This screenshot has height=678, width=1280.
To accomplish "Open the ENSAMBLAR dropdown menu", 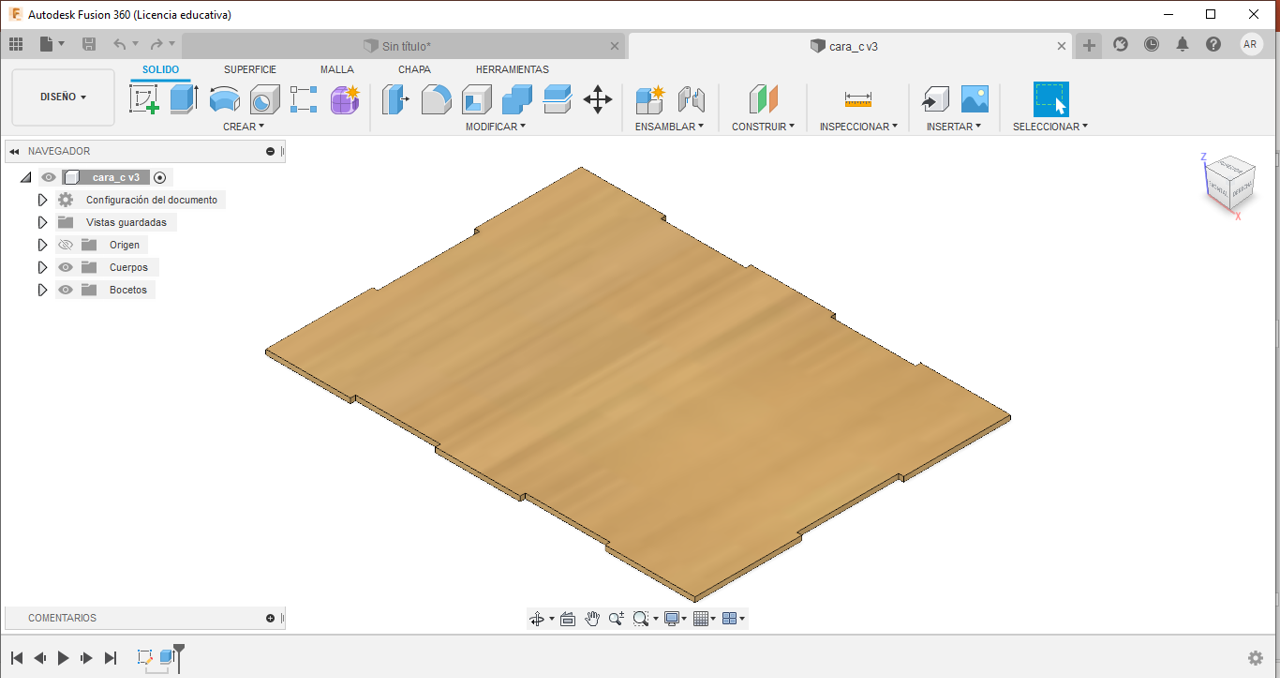I will pos(669,127).
